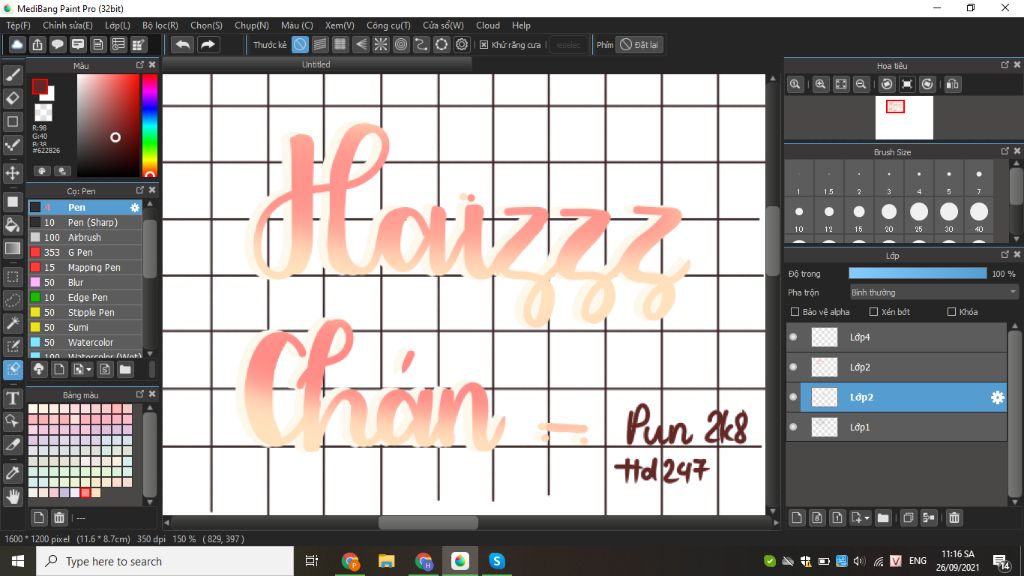Open Tệp(F) menu

click(18, 25)
